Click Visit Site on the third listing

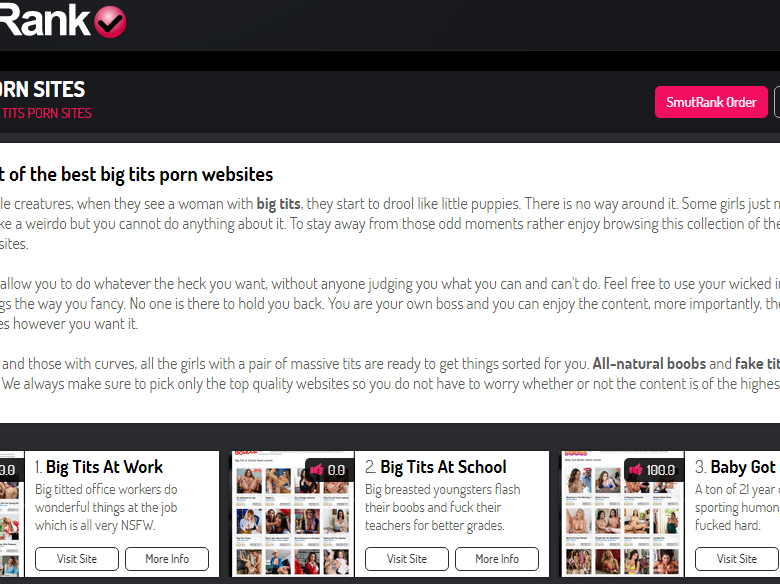[737, 559]
